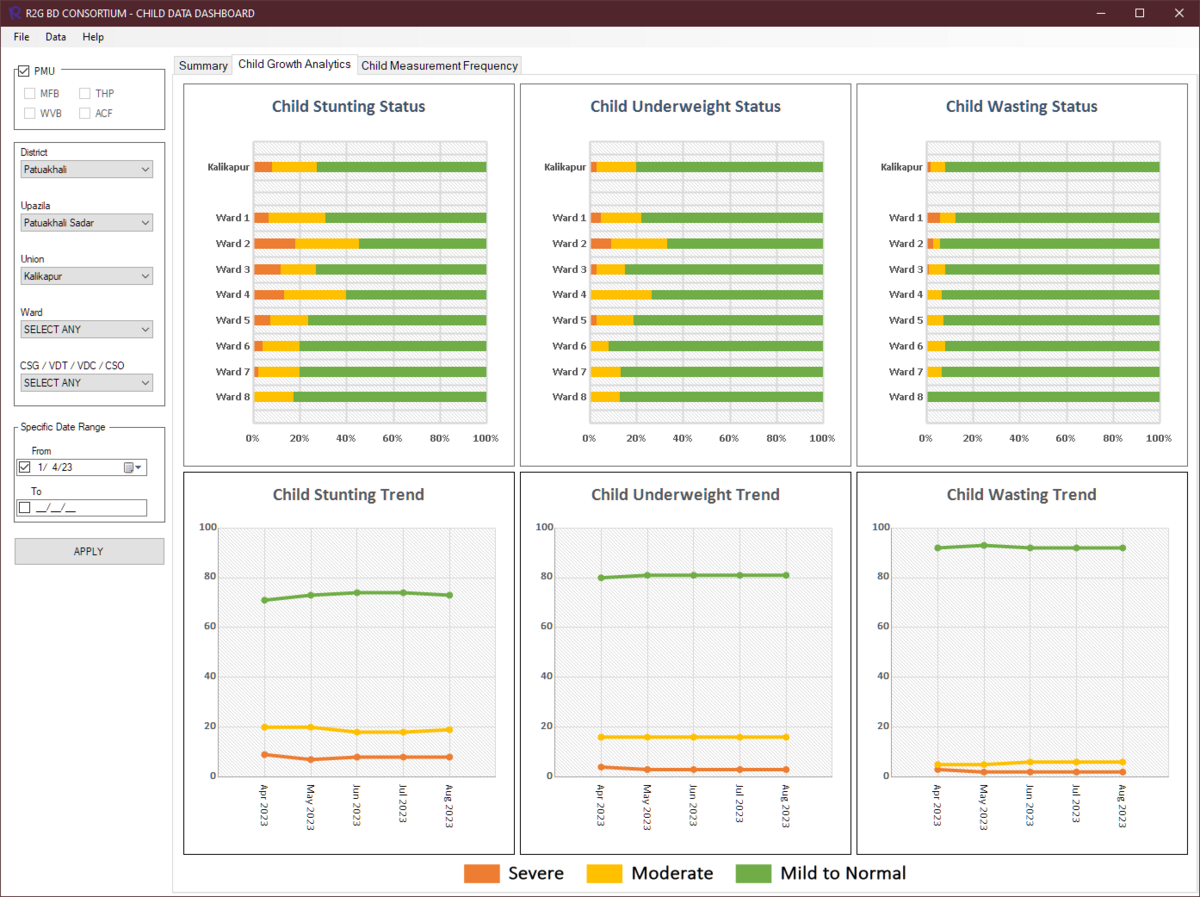This screenshot has width=1200, height=897.
Task: Open the Child Measurement Frequency tab
Action: [x=439, y=65]
